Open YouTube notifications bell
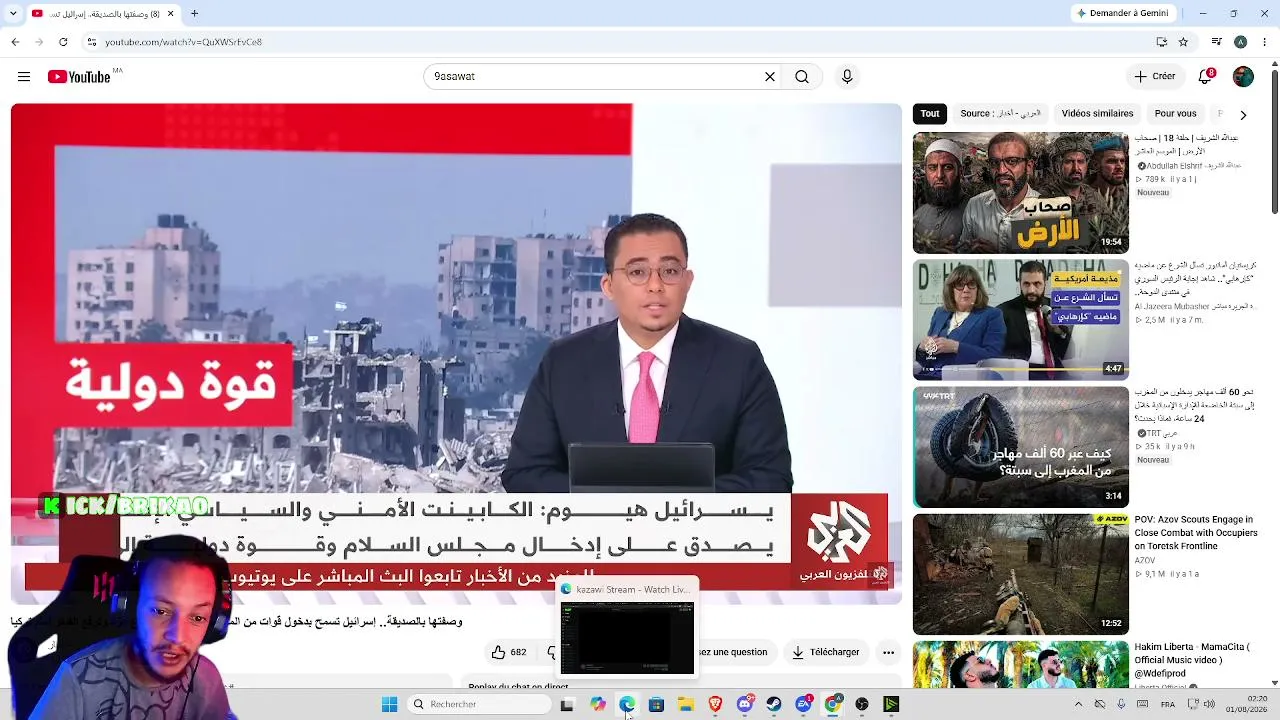Image resolution: width=1280 pixels, height=720 pixels. (1206, 77)
